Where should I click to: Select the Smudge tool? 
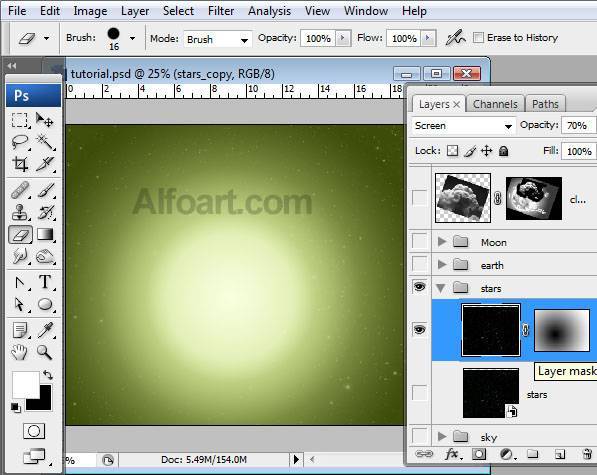click(x=20, y=256)
